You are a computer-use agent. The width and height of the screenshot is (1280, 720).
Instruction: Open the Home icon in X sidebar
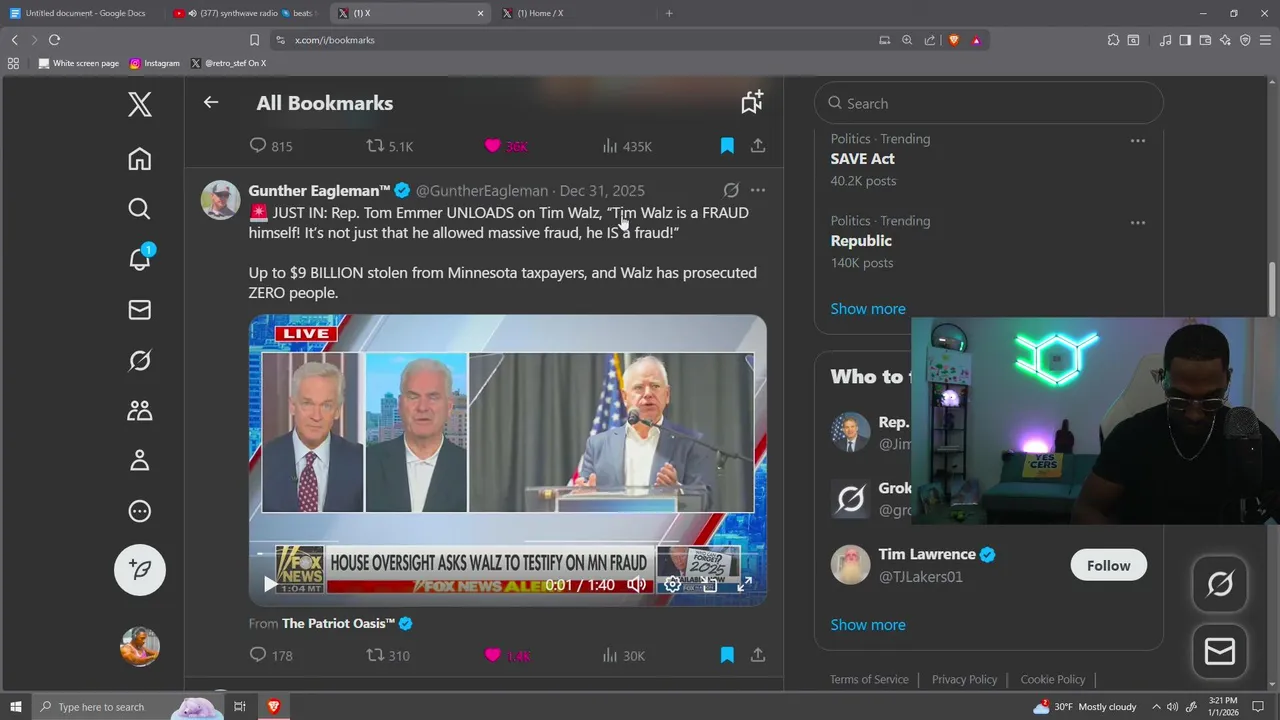140,159
